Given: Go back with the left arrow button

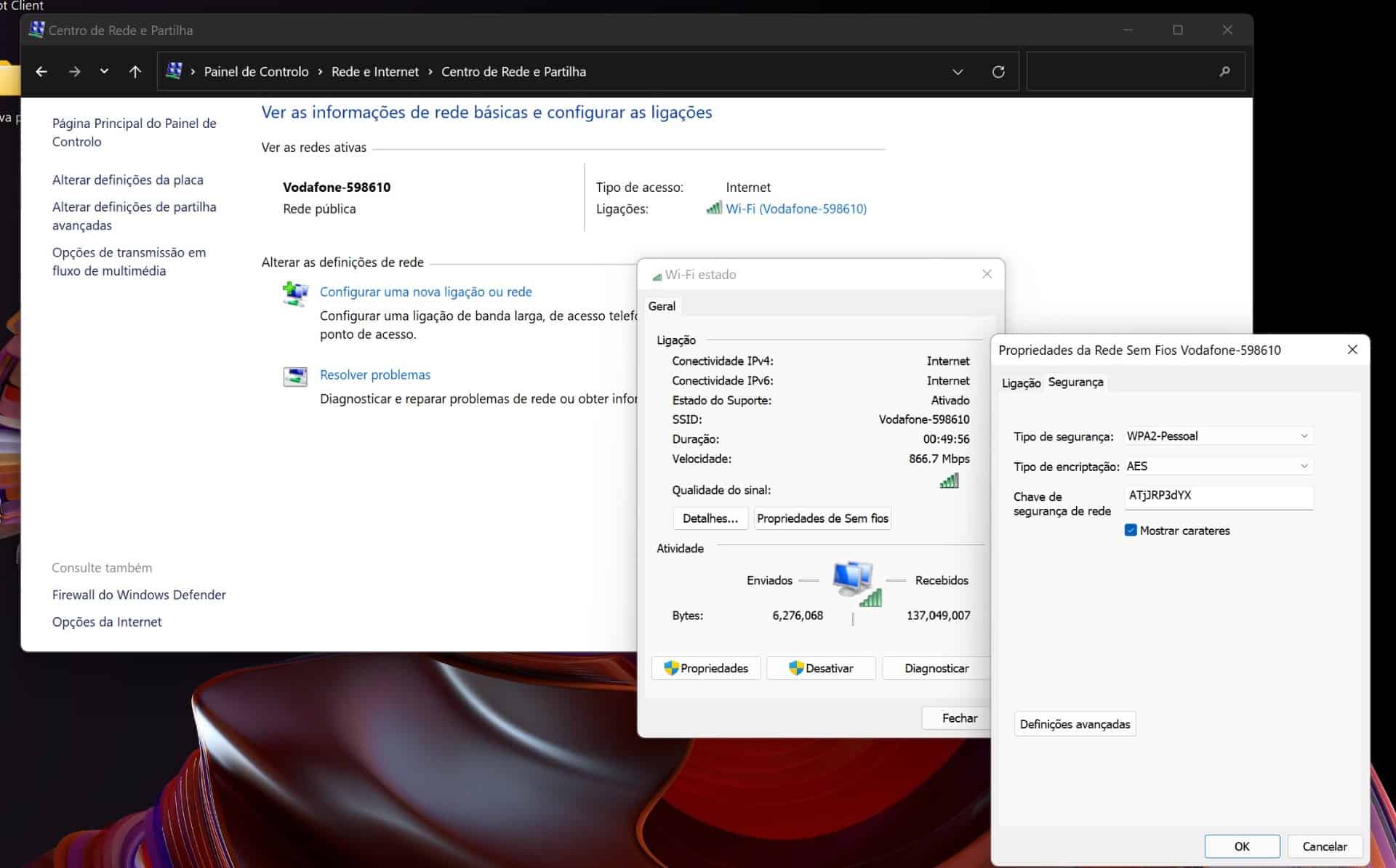Looking at the screenshot, I should (x=41, y=71).
